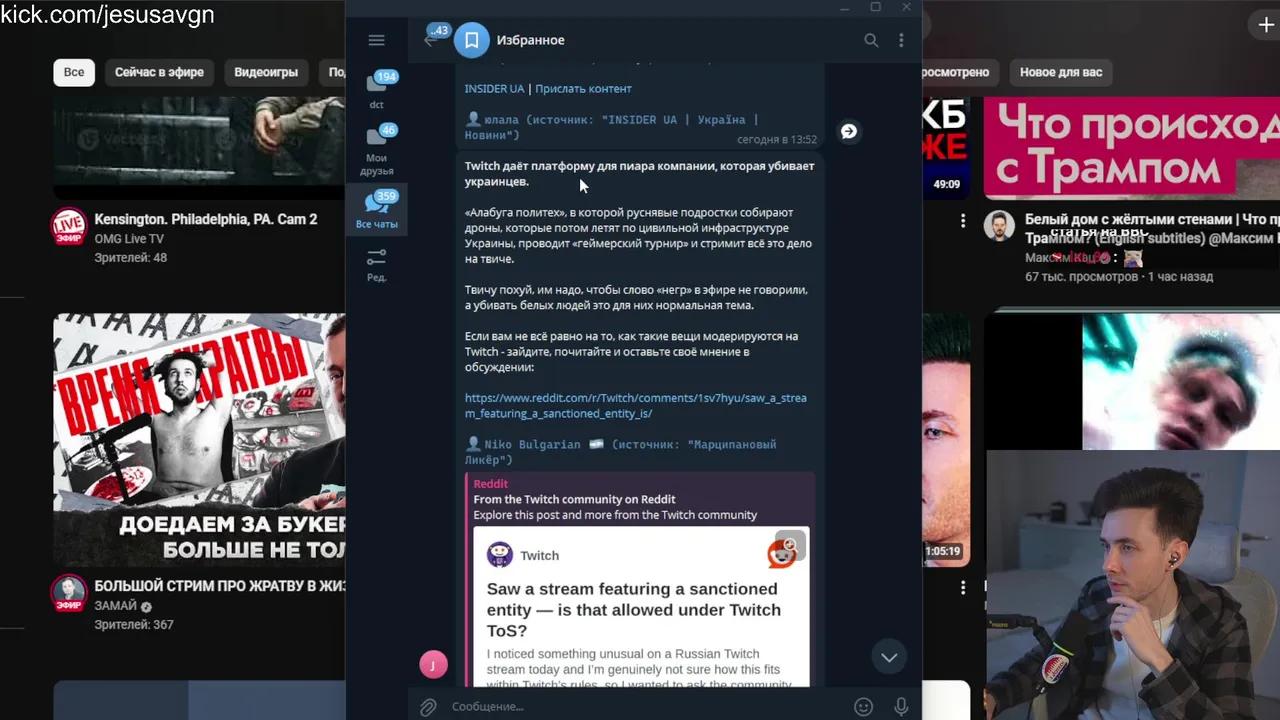Select the Все filter chip on Kick page

click(x=74, y=72)
